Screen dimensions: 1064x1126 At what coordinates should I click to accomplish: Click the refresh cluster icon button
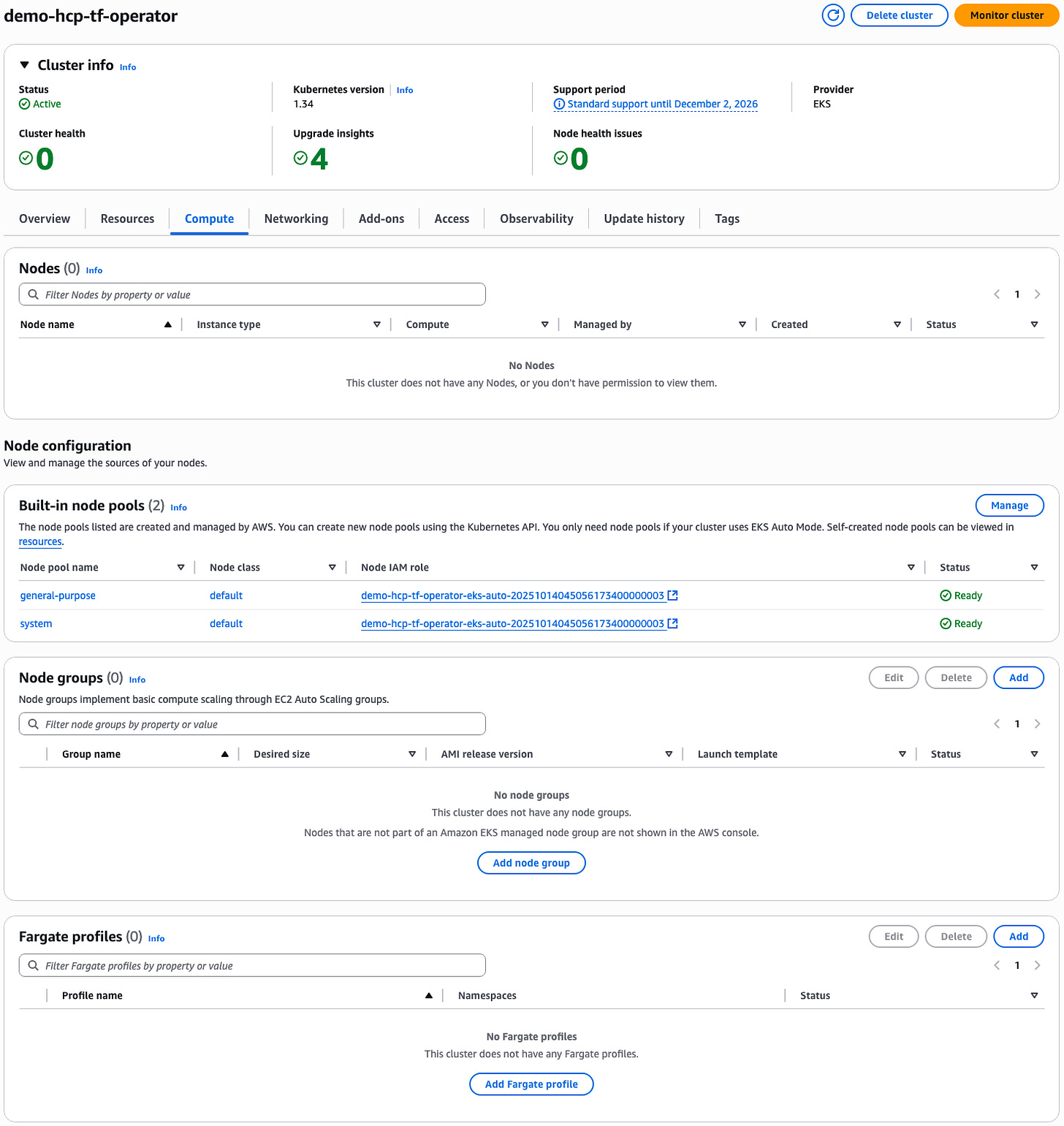[x=833, y=15]
